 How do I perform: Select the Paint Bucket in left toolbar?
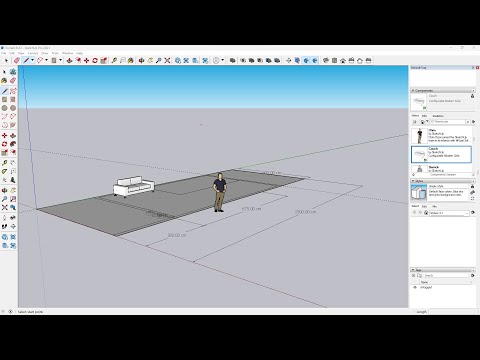(4, 80)
